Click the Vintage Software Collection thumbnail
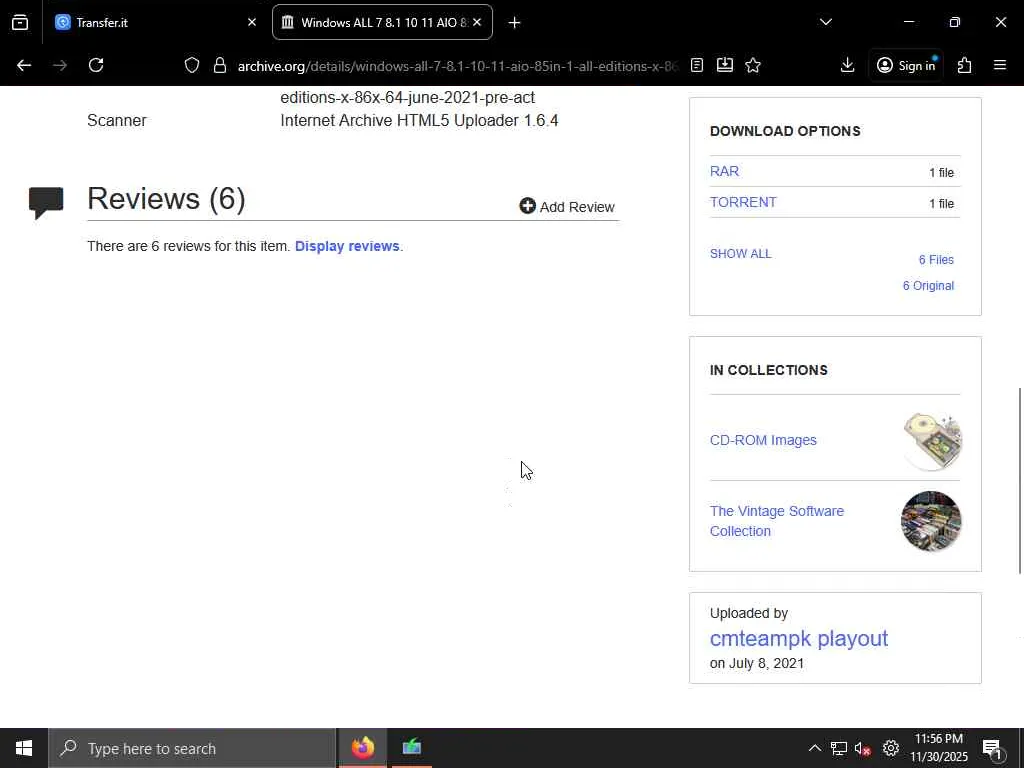Image resolution: width=1024 pixels, height=768 pixels. (931, 521)
